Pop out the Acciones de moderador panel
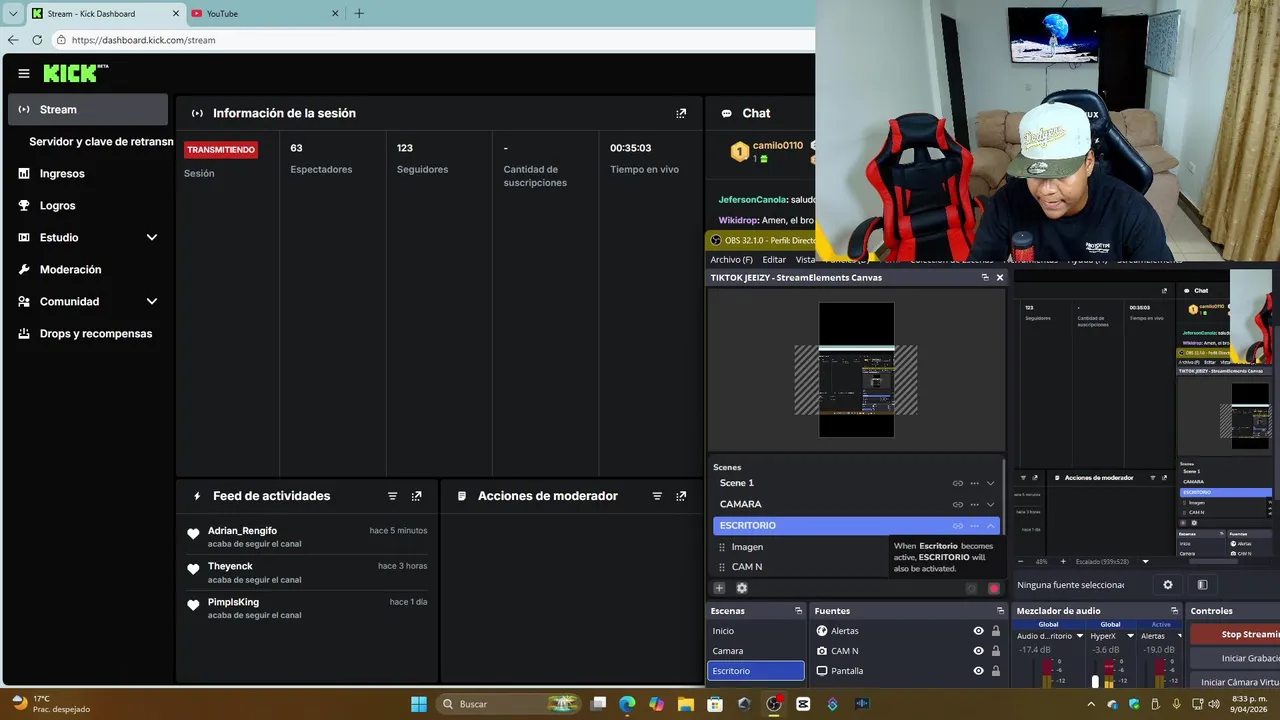This screenshot has width=1280, height=720. coord(681,496)
